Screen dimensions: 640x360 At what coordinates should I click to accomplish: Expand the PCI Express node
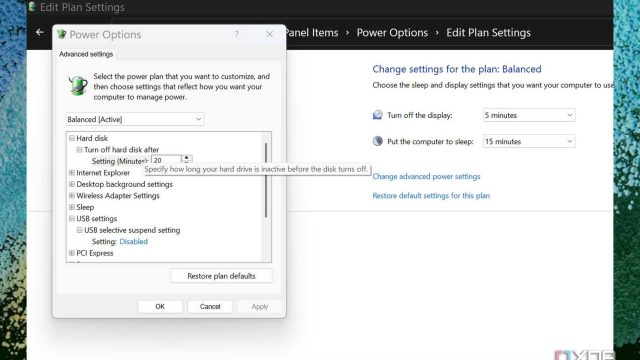point(72,253)
